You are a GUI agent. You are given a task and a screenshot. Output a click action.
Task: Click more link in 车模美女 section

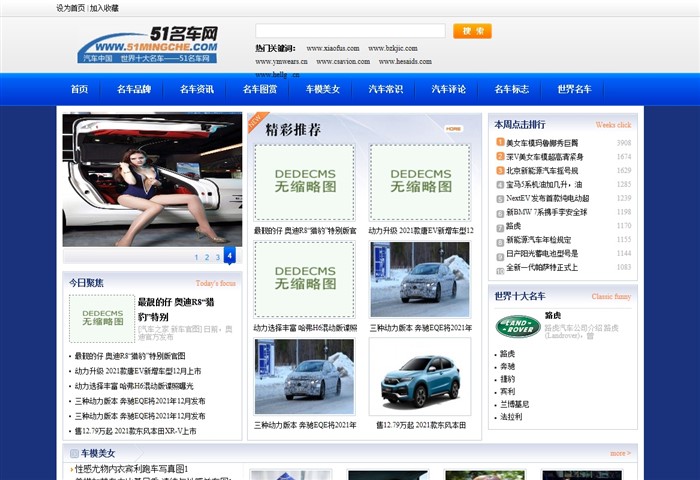coord(621,453)
